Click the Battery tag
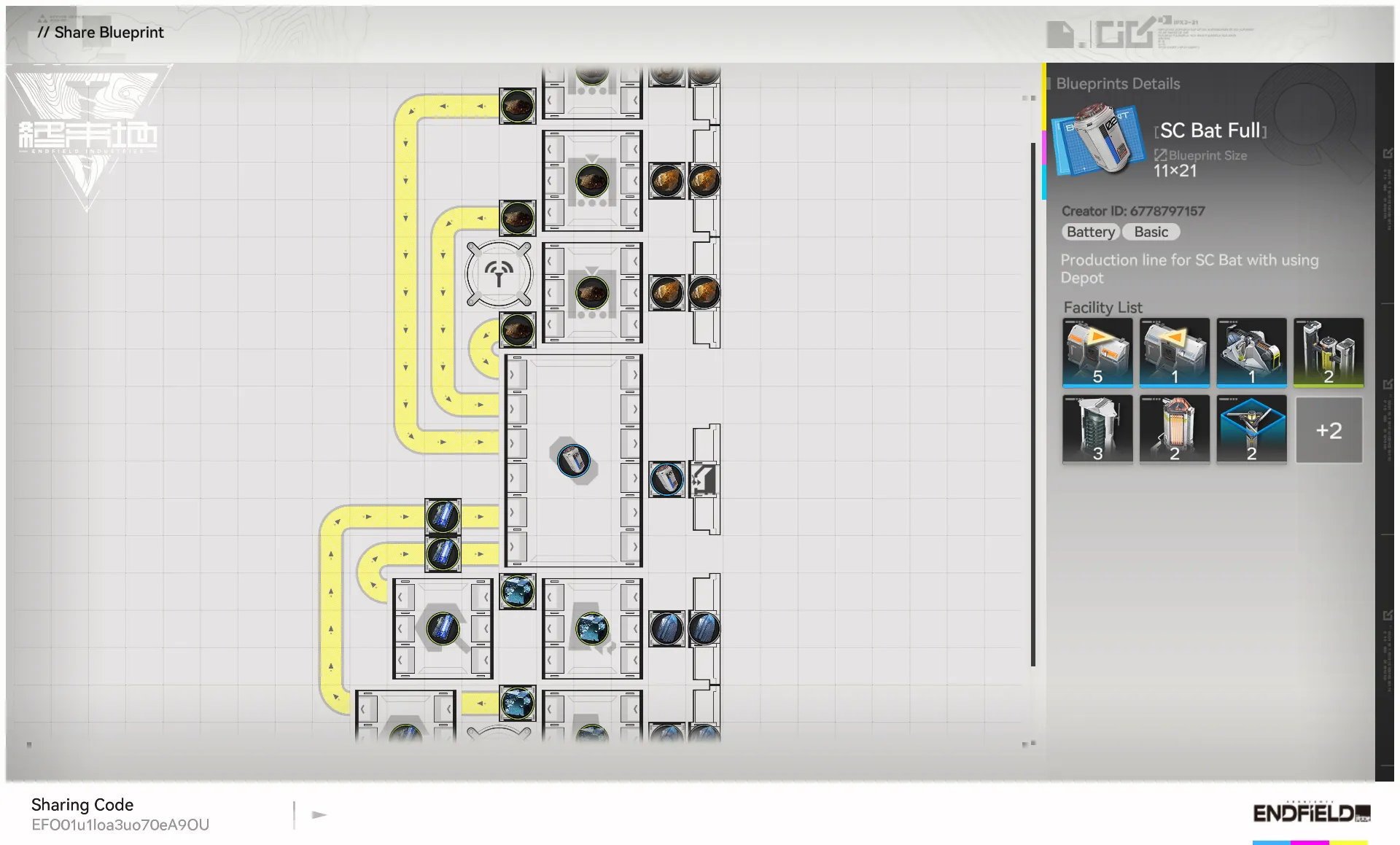Viewport: 1400px width, 845px height. tap(1090, 232)
